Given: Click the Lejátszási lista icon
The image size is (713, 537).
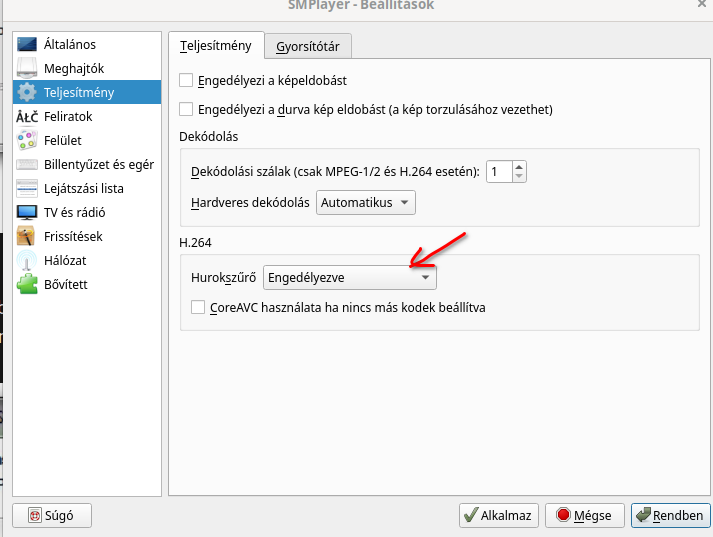Looking at the screenshot, I should coord(27,188).
